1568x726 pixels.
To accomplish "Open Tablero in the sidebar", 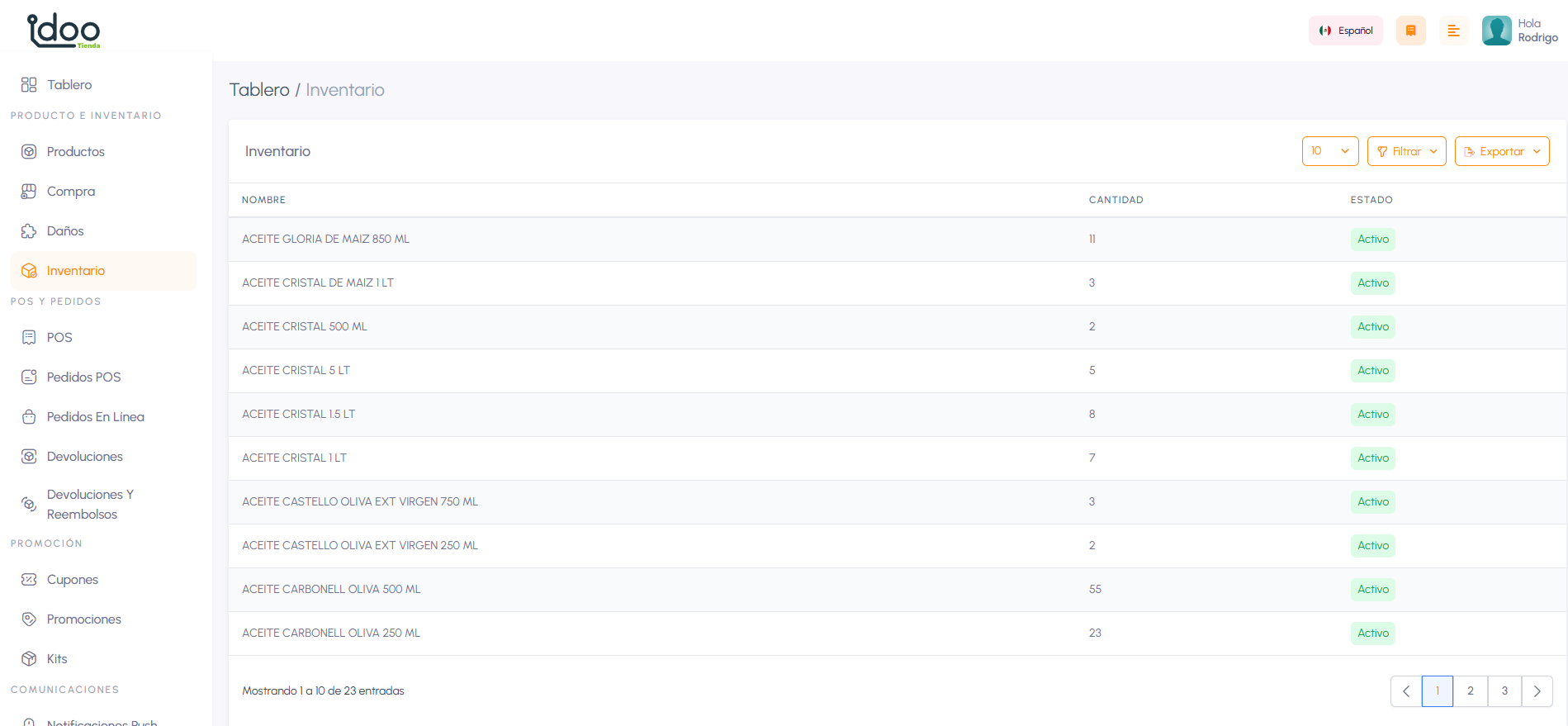I will [x=69, y=85].
